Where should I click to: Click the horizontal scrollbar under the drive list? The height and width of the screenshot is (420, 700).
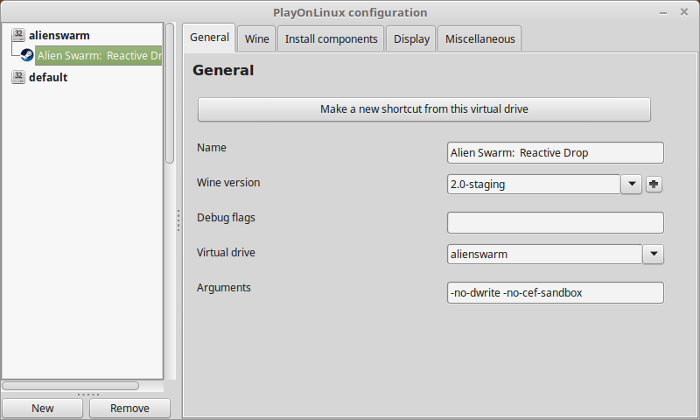[71, 385]
